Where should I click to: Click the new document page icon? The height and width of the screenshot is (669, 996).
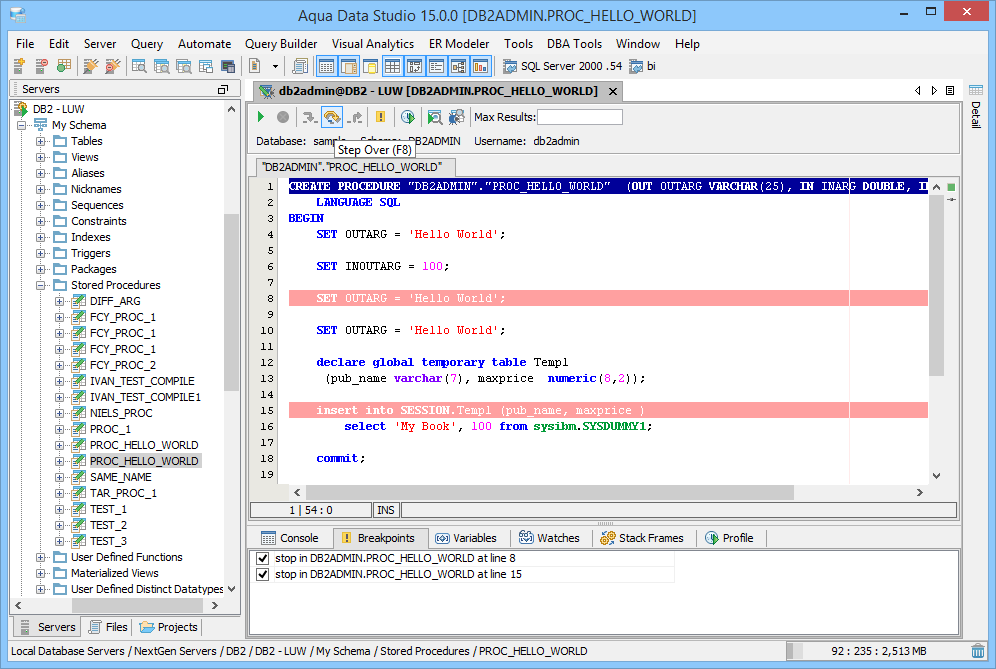tap(255, 65)
